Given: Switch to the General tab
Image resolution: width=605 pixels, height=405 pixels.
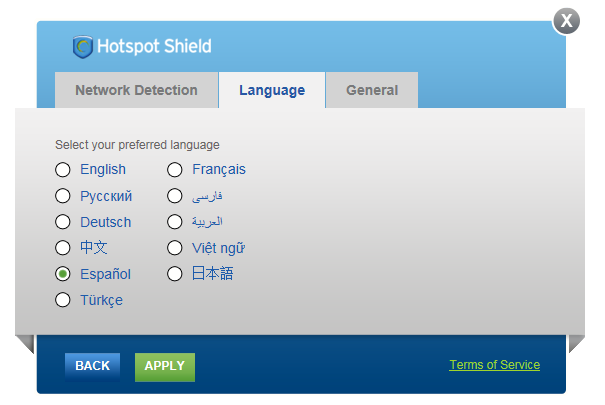Looking at the screenshot, I should (372, 90).
